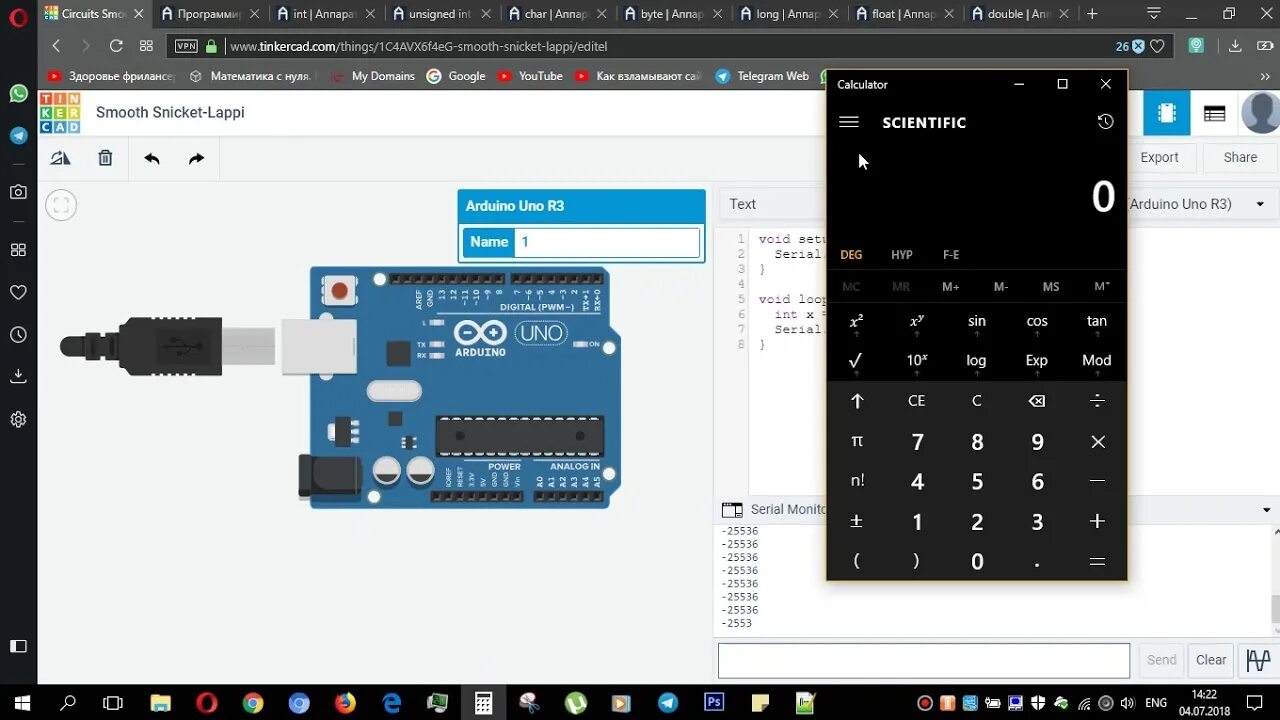Open bookmarks heart in Opera sidebar
1280x720 pixels.
click(x=18, y=293)
